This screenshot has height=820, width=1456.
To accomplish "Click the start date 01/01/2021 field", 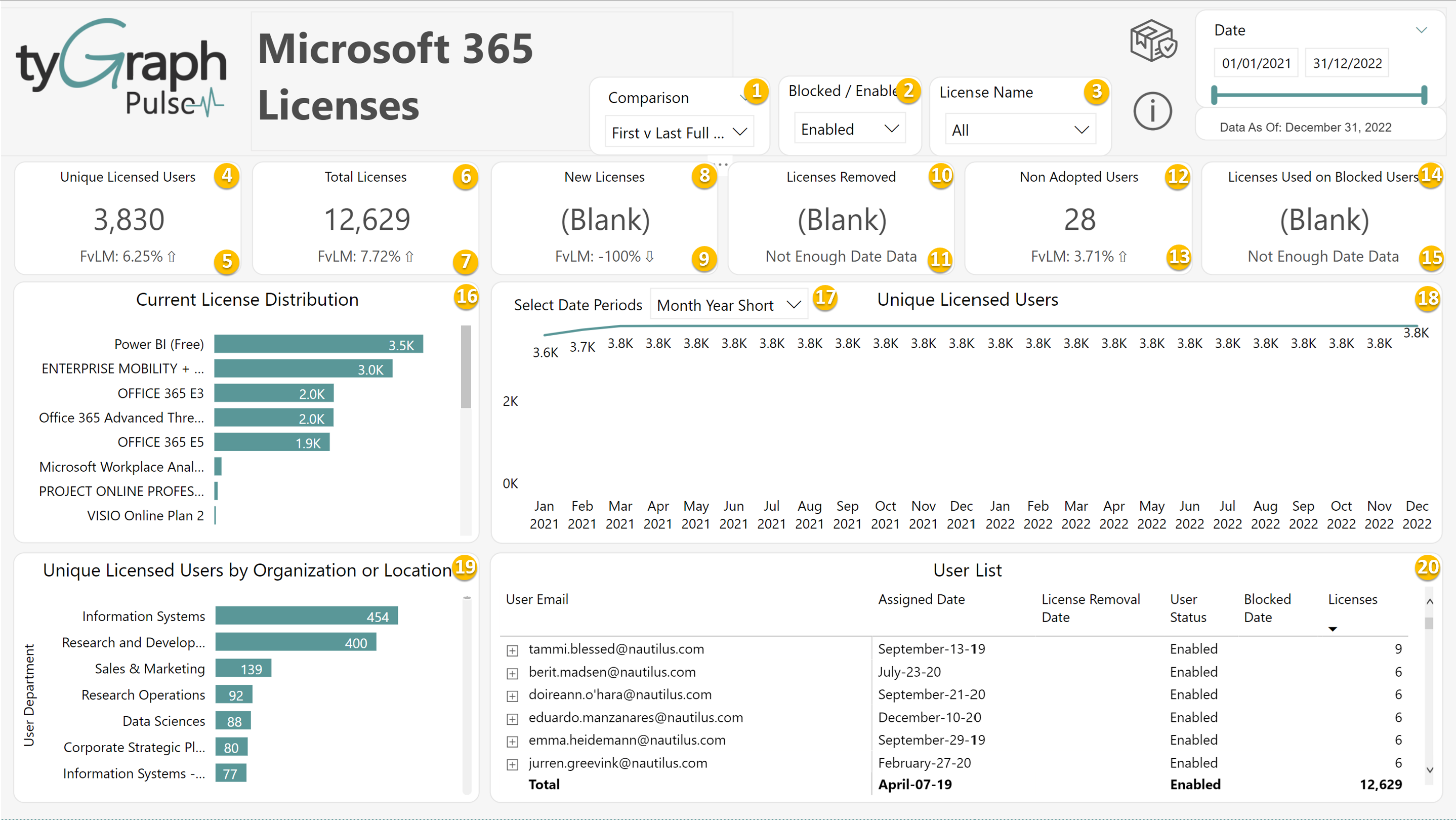I will tap(1256, 63).
